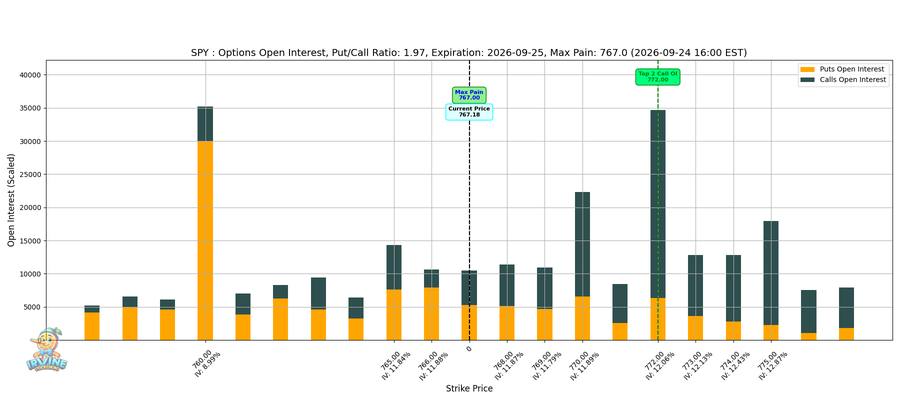Click the dark calls segment of the 765 bar
This screenshot has height=400, width=900.
coord(394,267)
